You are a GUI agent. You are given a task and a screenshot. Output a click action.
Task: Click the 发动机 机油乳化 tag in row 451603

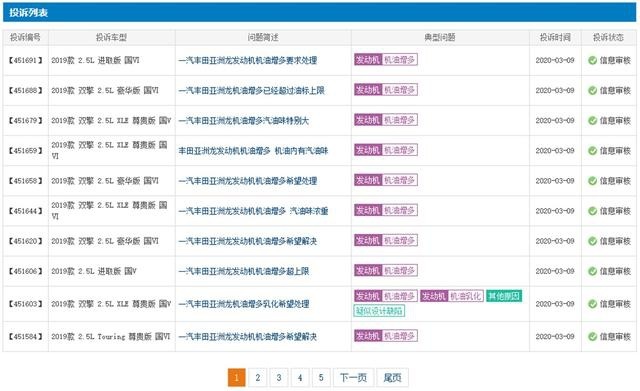pyautogui.click(x=452, y=296)
